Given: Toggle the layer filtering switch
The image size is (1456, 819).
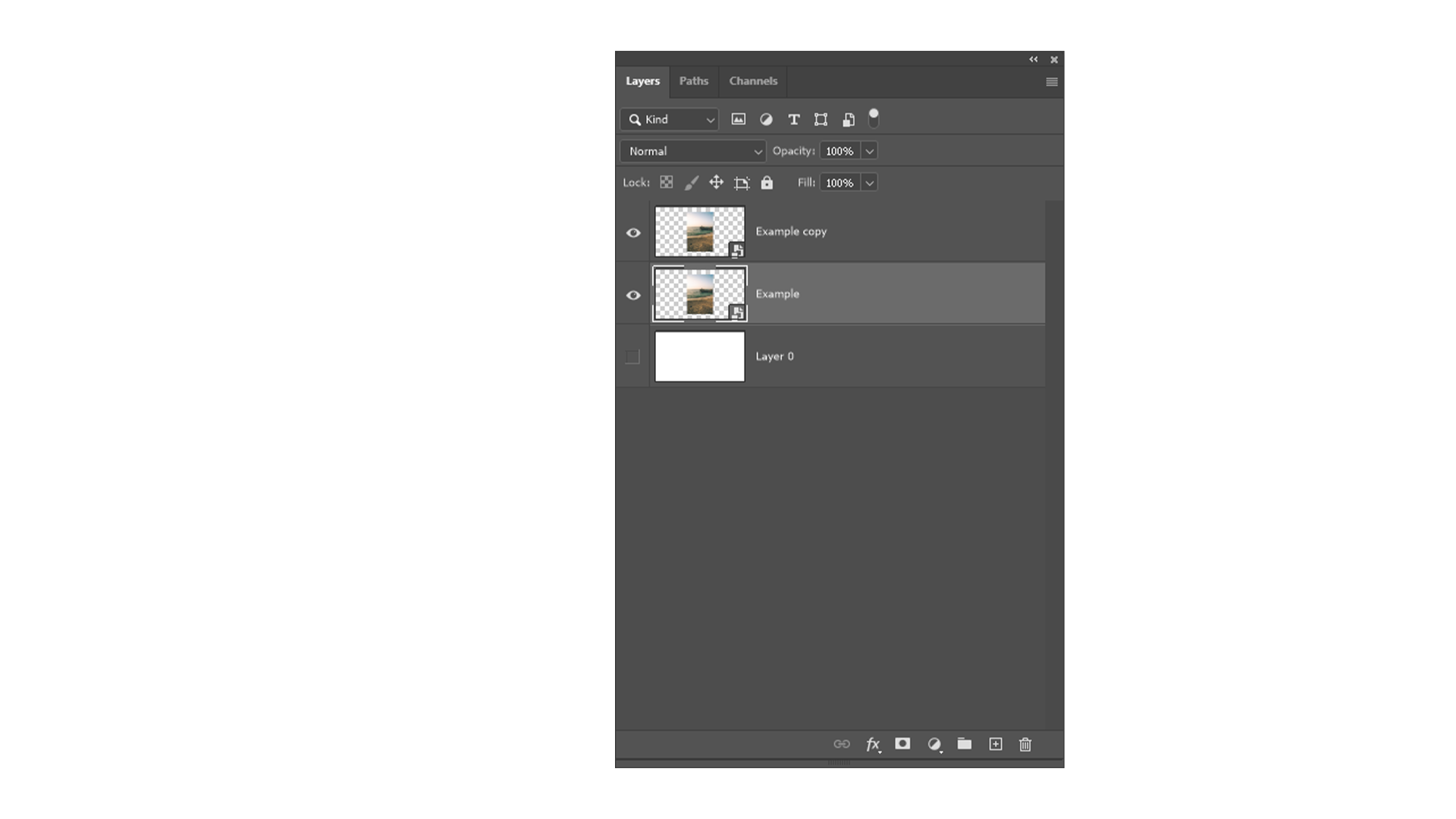Looking at the screenshot, I should pyautogui.click(x=874, y=118).
